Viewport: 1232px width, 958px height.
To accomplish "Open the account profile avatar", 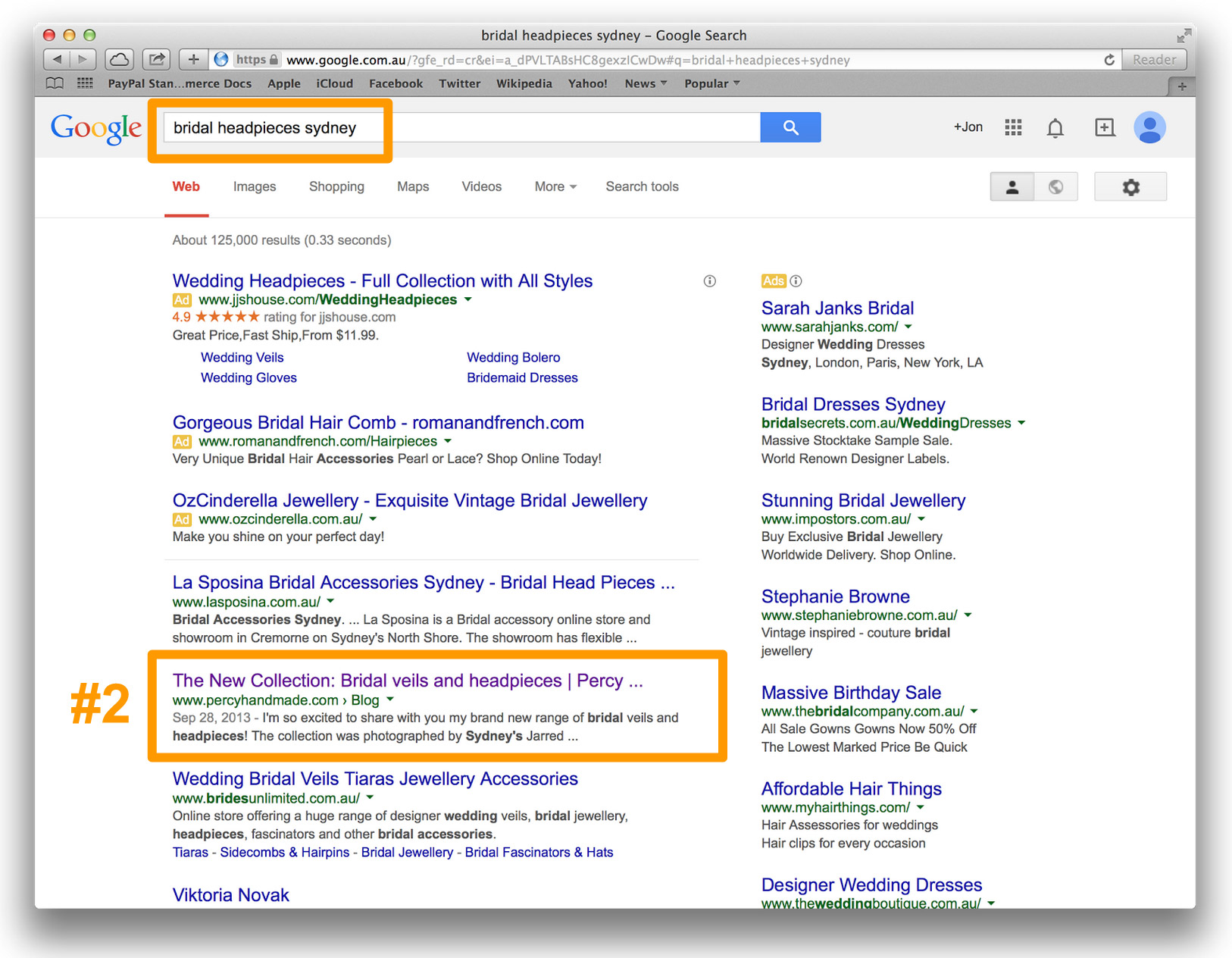I will [x=1149, y=127].
